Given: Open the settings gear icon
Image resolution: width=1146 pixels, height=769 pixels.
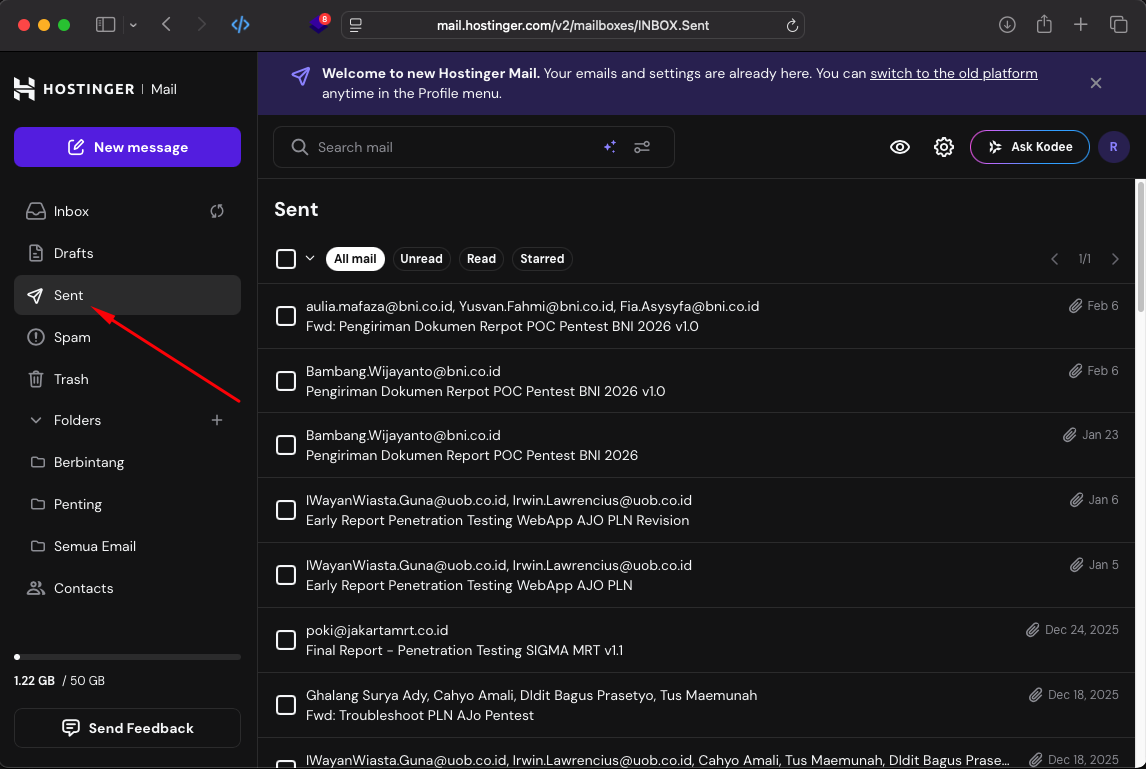Looking at the screenshot, I should coord(944,147).
